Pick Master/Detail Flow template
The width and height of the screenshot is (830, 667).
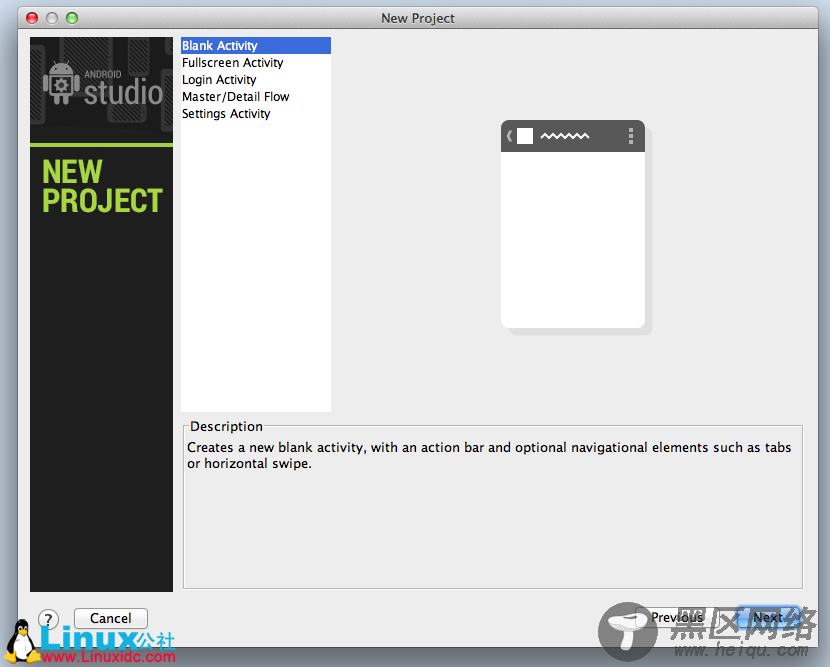(x=256, y=96)
